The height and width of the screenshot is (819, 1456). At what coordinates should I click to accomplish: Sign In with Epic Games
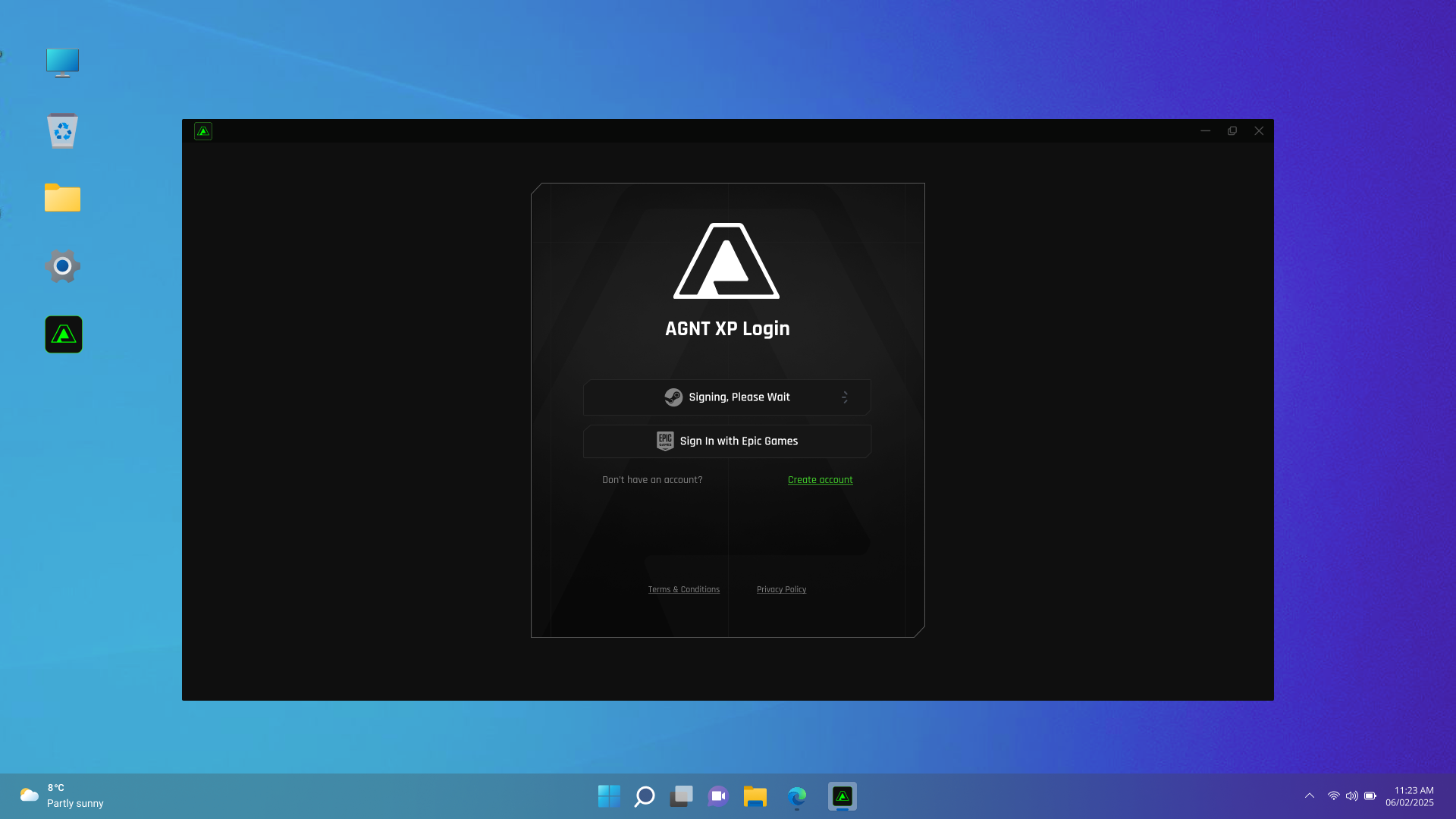[726, 441]
